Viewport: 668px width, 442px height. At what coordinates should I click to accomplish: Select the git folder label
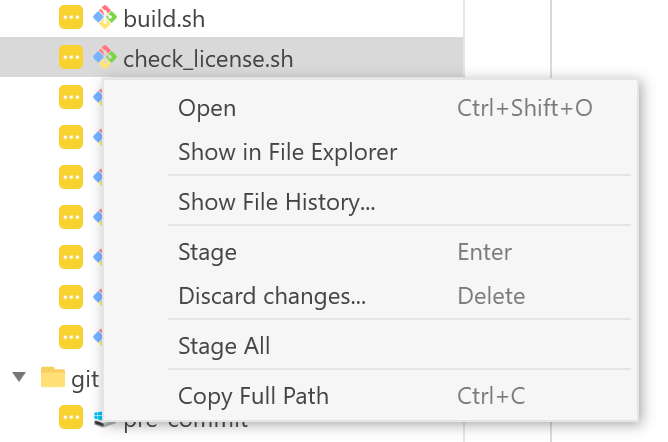[85, 379]
